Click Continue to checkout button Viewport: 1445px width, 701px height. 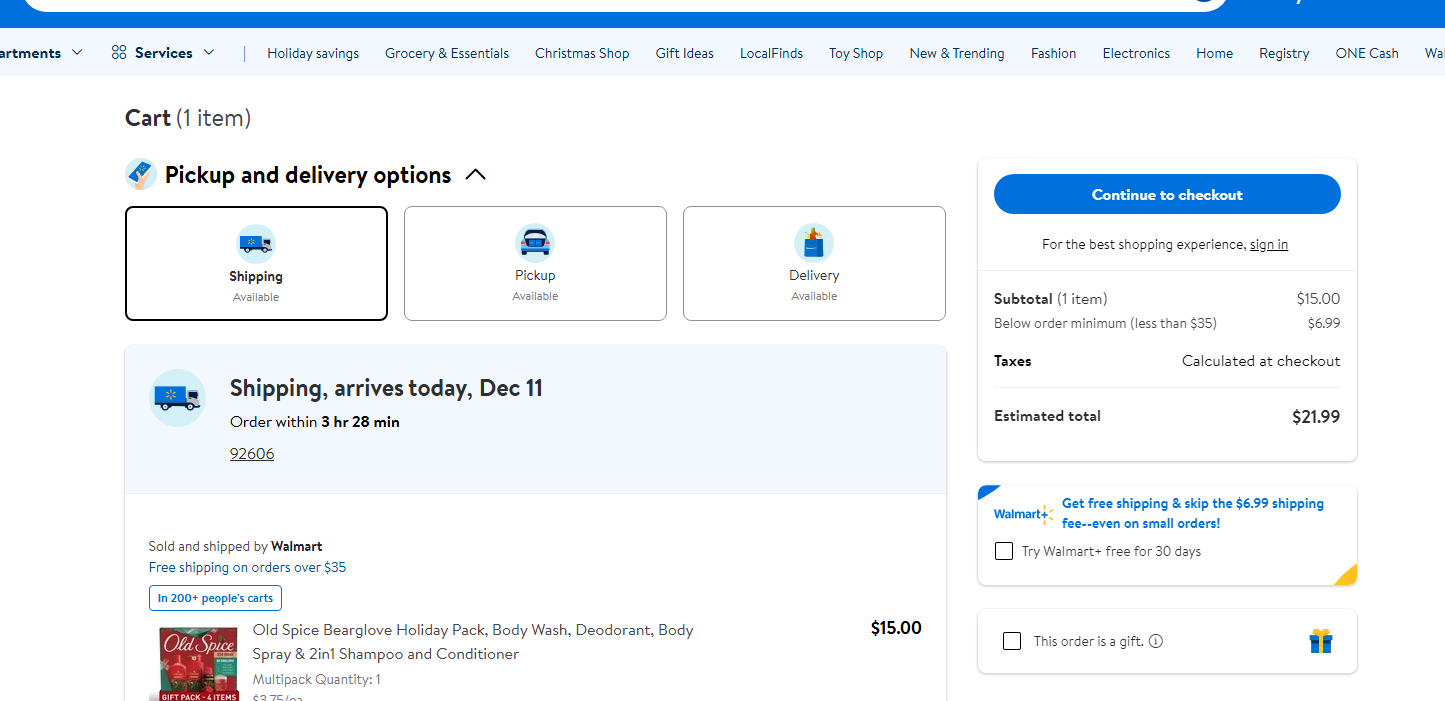pos(1167,194)
